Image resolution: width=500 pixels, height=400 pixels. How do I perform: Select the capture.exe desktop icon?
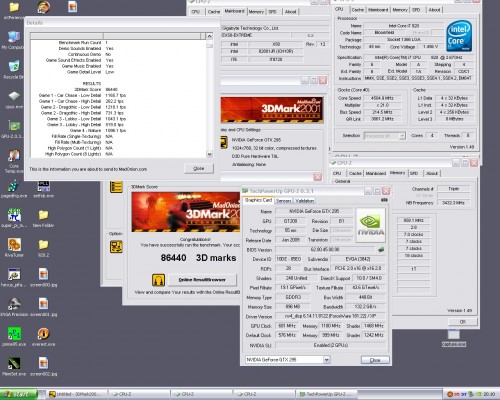(x=454, y=335)
